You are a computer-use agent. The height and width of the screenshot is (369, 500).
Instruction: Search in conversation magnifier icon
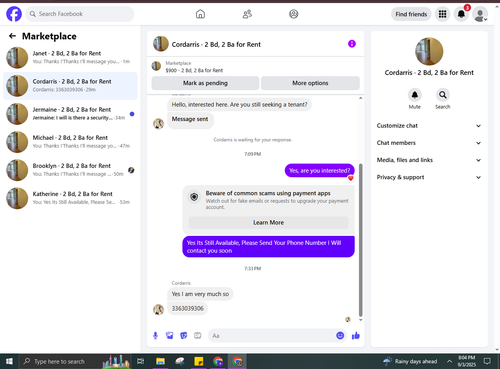click(443, 95)
